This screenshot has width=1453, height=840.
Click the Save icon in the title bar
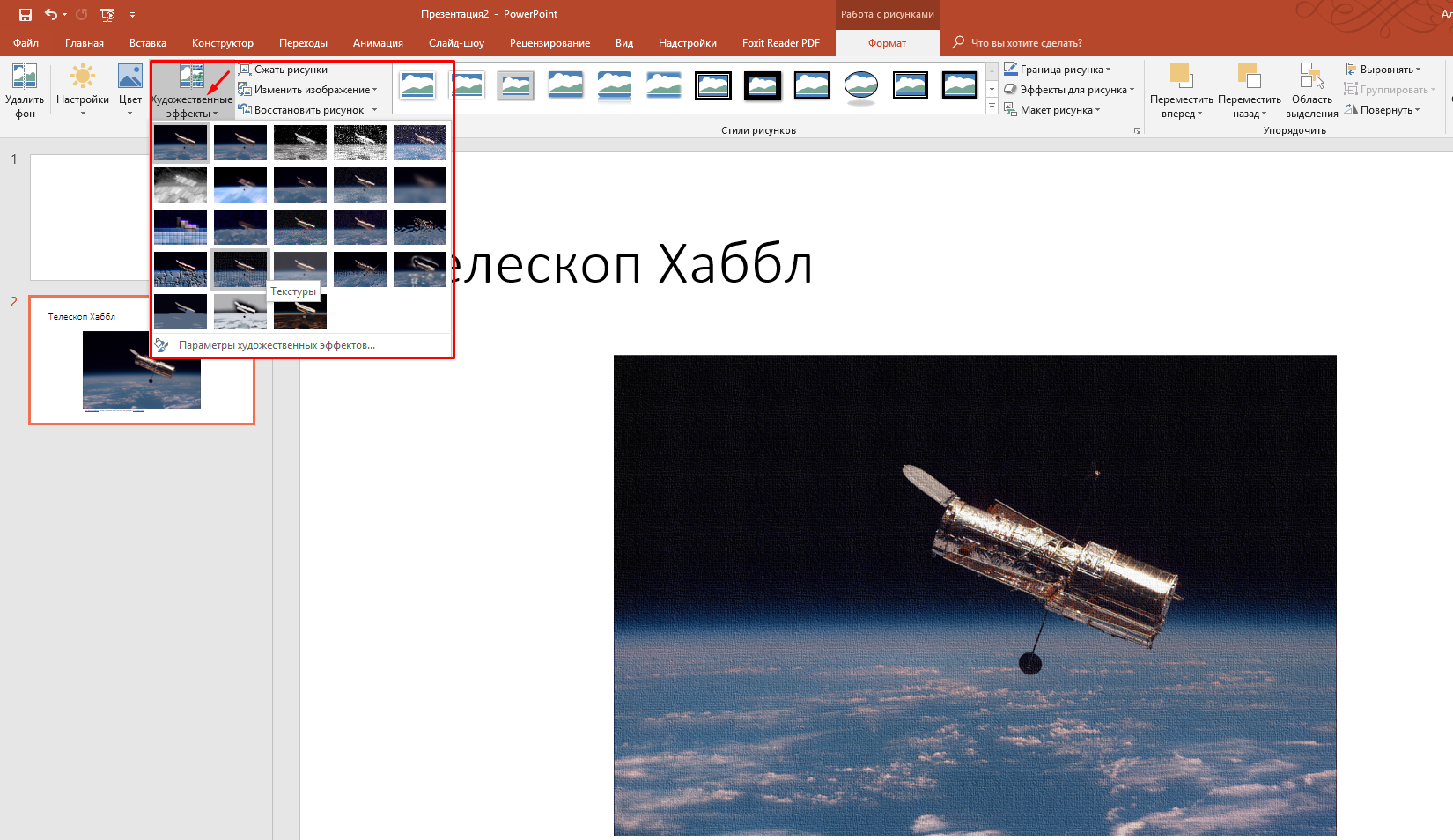[x=26, y=14]
